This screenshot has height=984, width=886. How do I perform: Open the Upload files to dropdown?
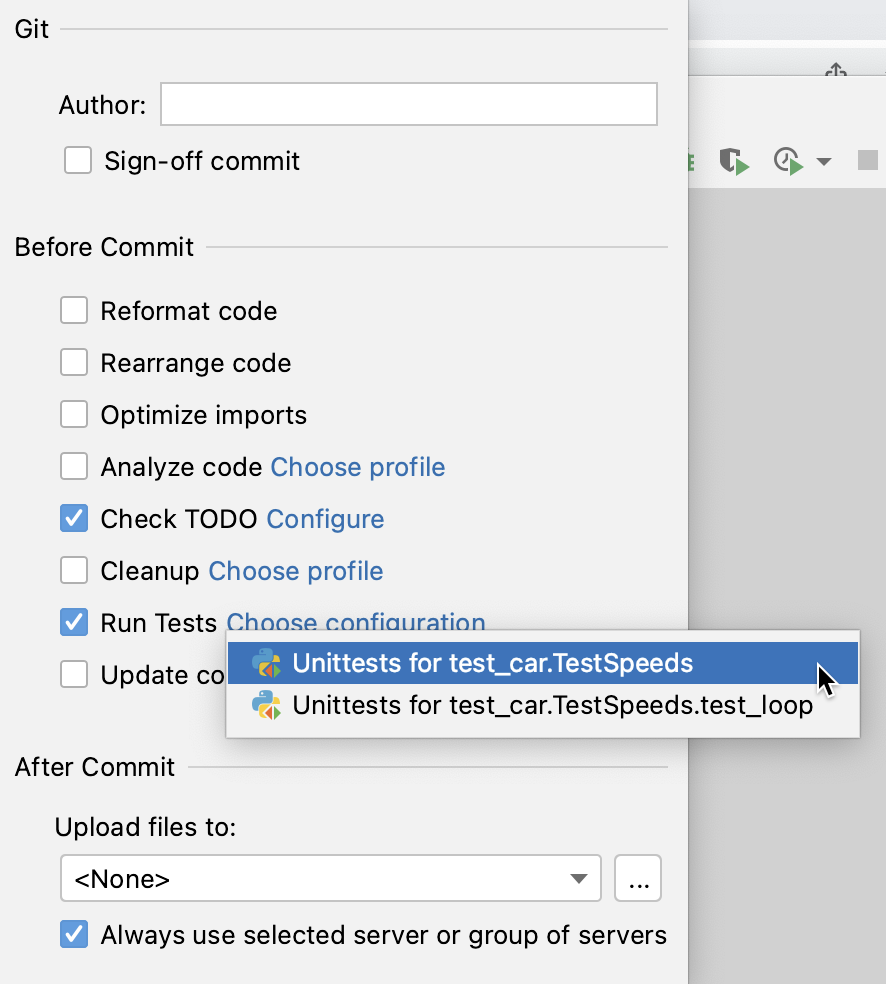578,877
